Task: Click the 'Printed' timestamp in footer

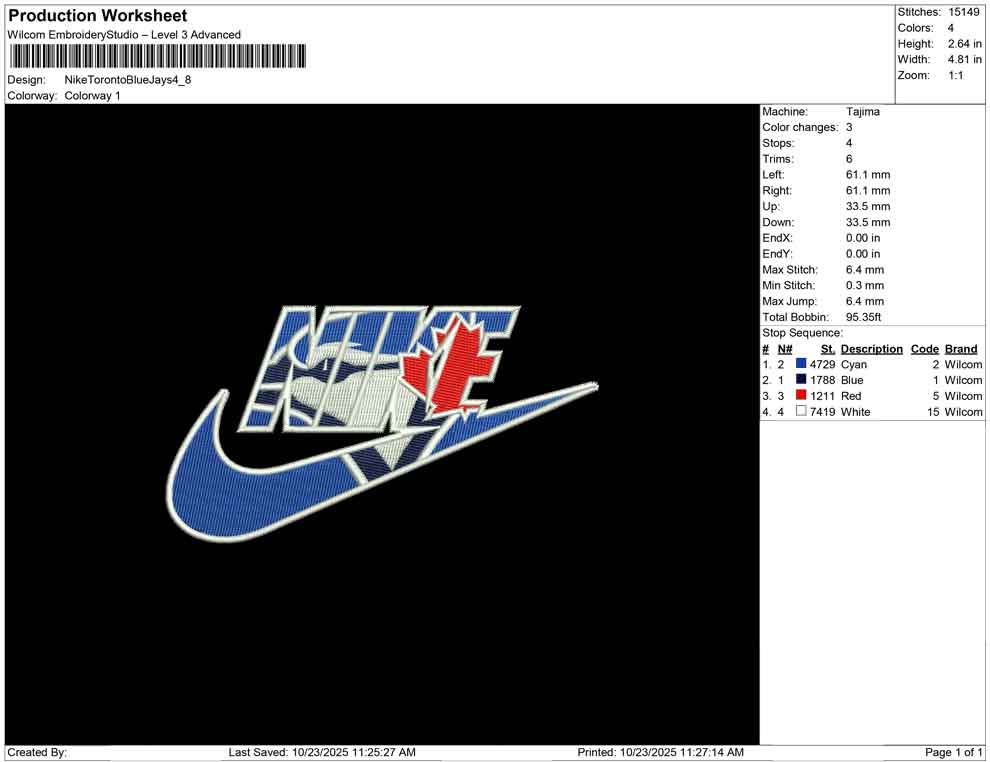Action: (x=660, y=752)
